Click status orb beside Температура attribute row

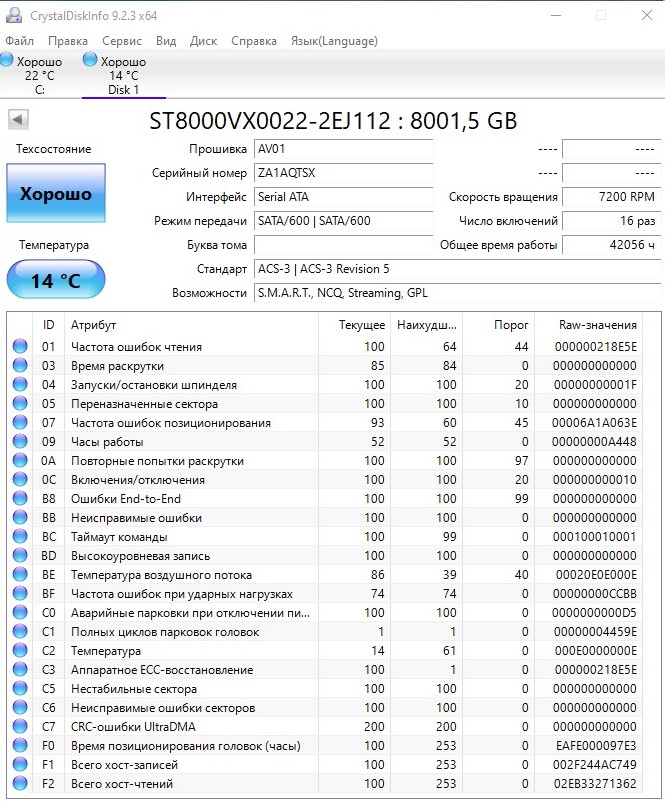[20, 651]
